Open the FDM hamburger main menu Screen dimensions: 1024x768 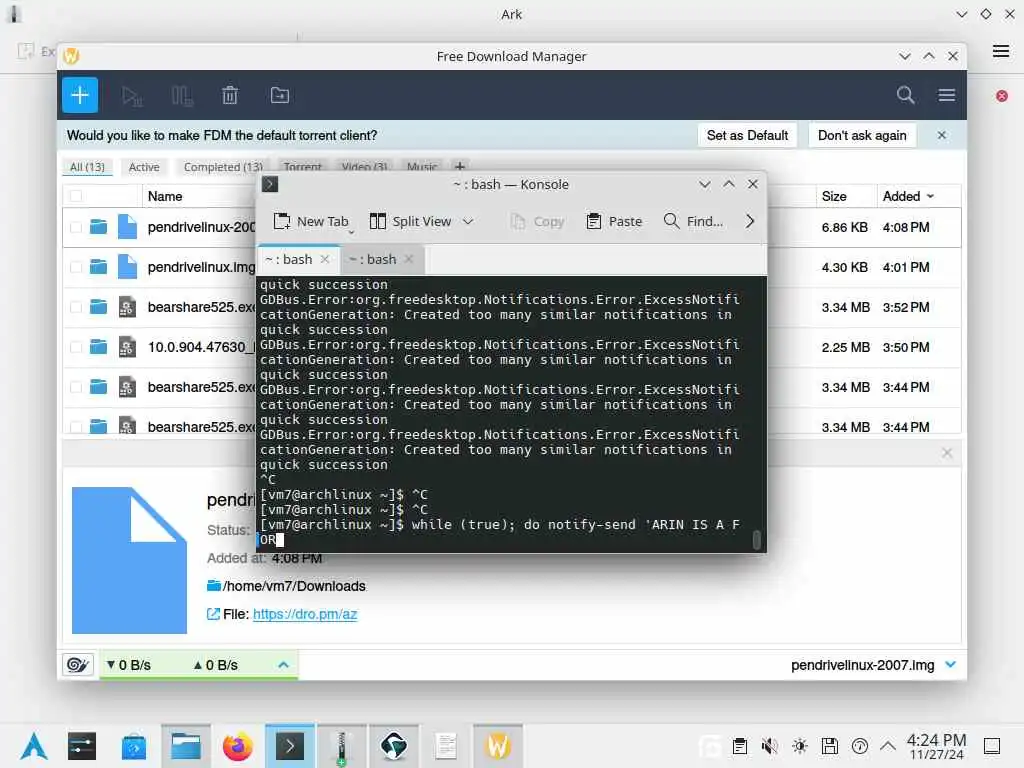pos(946,95)
